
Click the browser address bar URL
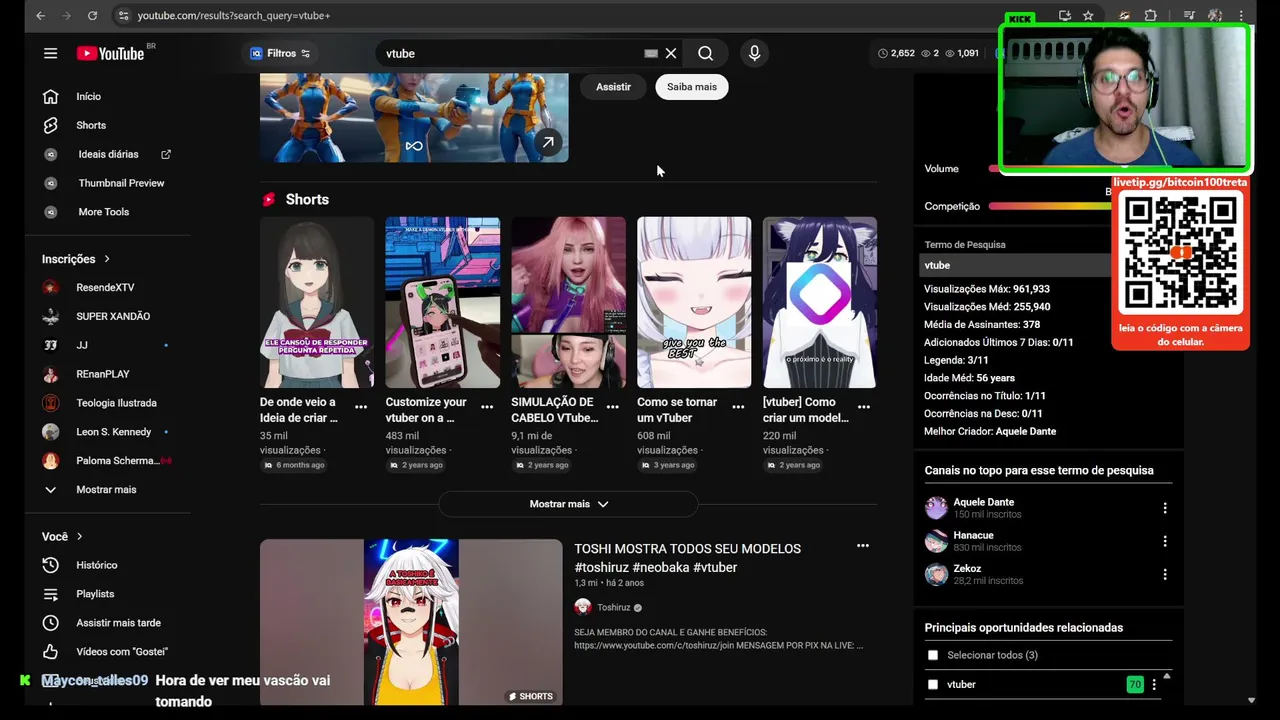pos(234,16)
